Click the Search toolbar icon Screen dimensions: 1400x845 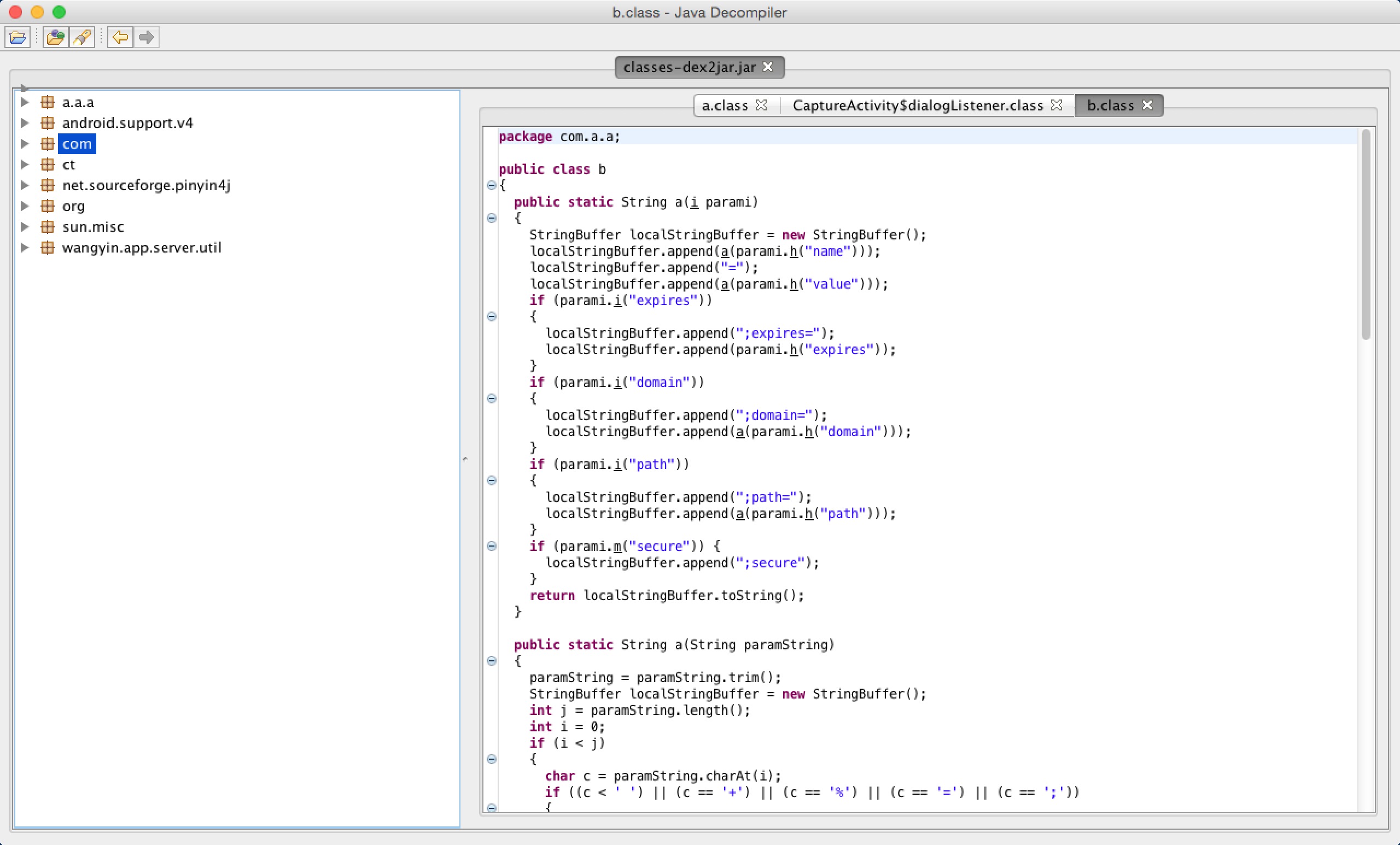[82, 38]
